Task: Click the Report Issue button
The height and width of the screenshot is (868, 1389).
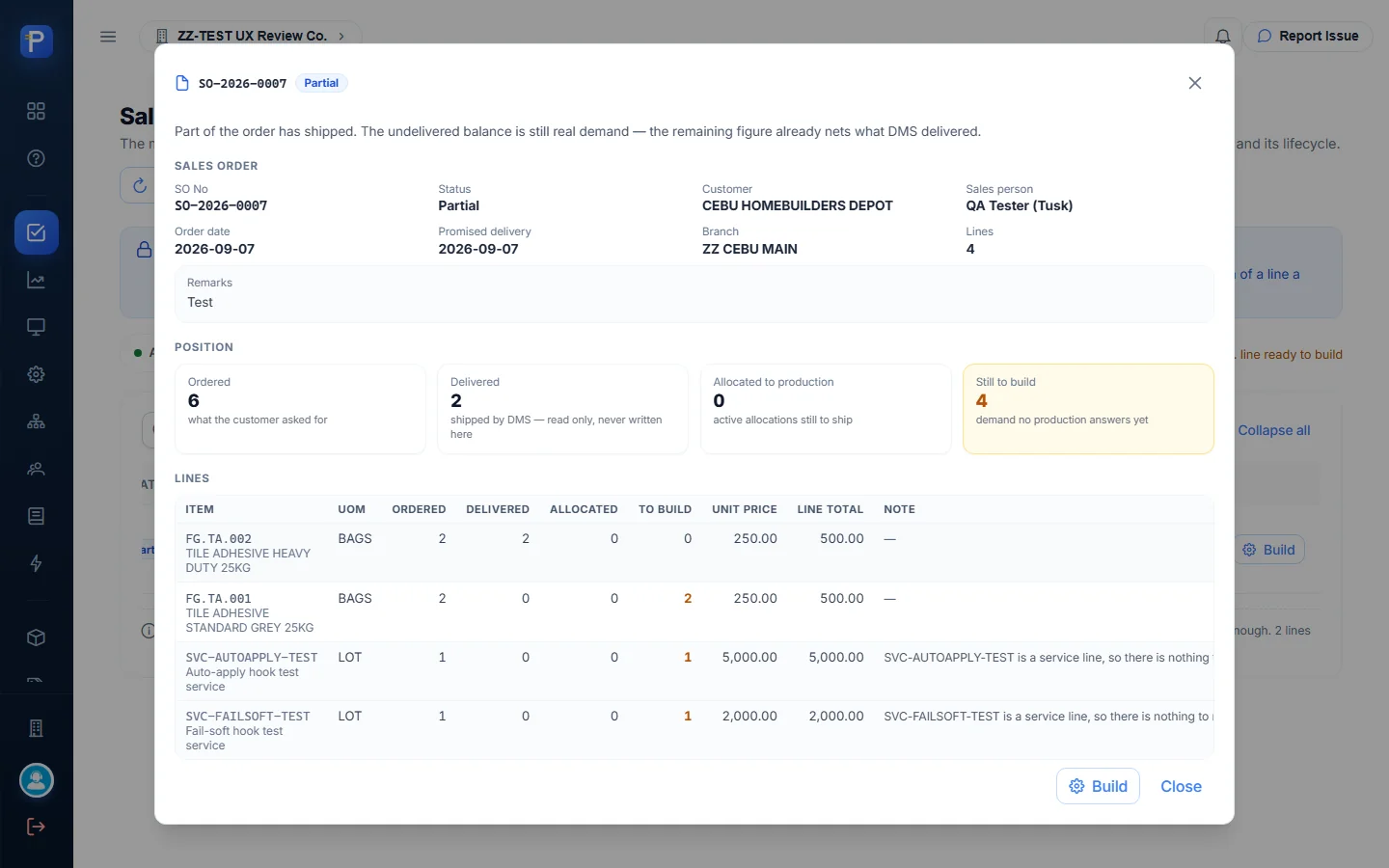Action: [x=1308, y=37]
